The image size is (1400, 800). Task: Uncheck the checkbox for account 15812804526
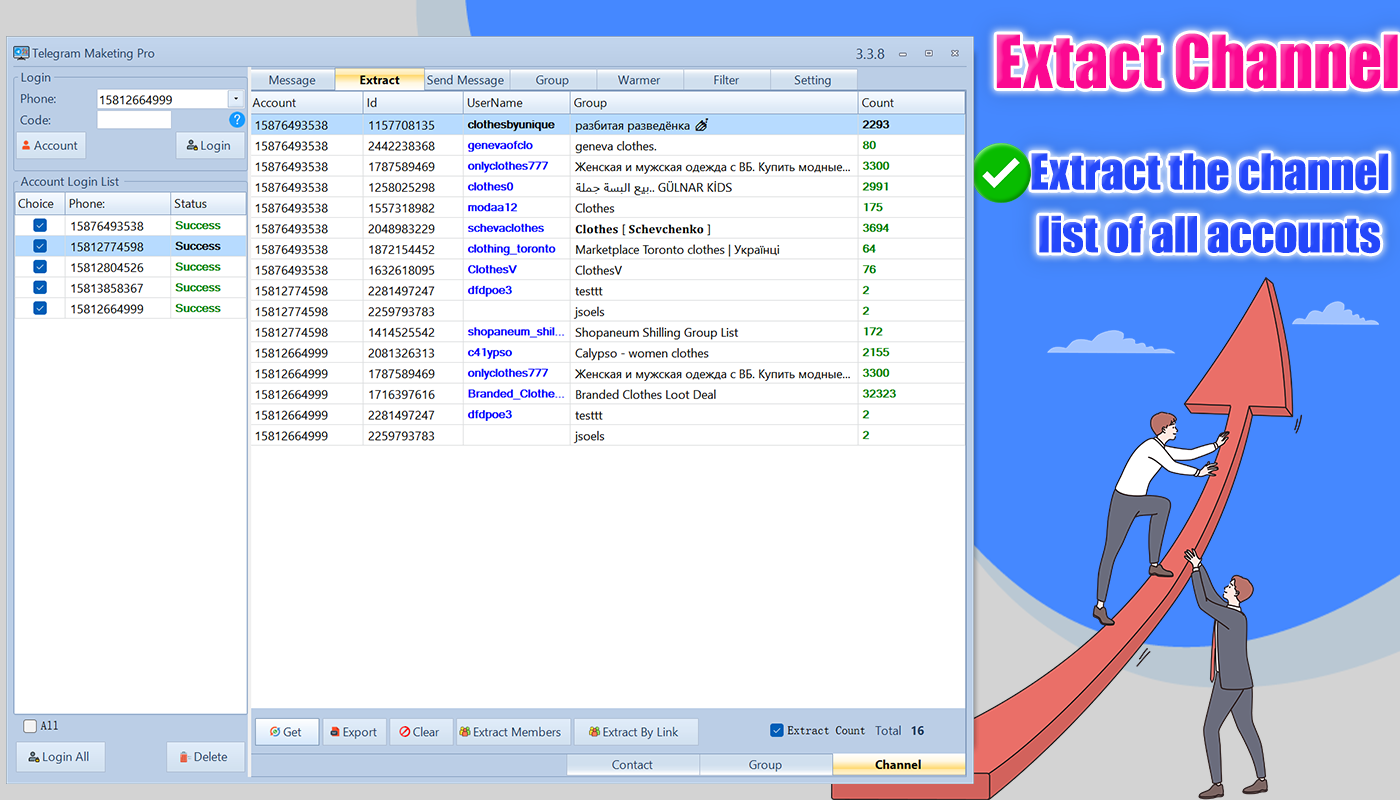click(40, 267)
